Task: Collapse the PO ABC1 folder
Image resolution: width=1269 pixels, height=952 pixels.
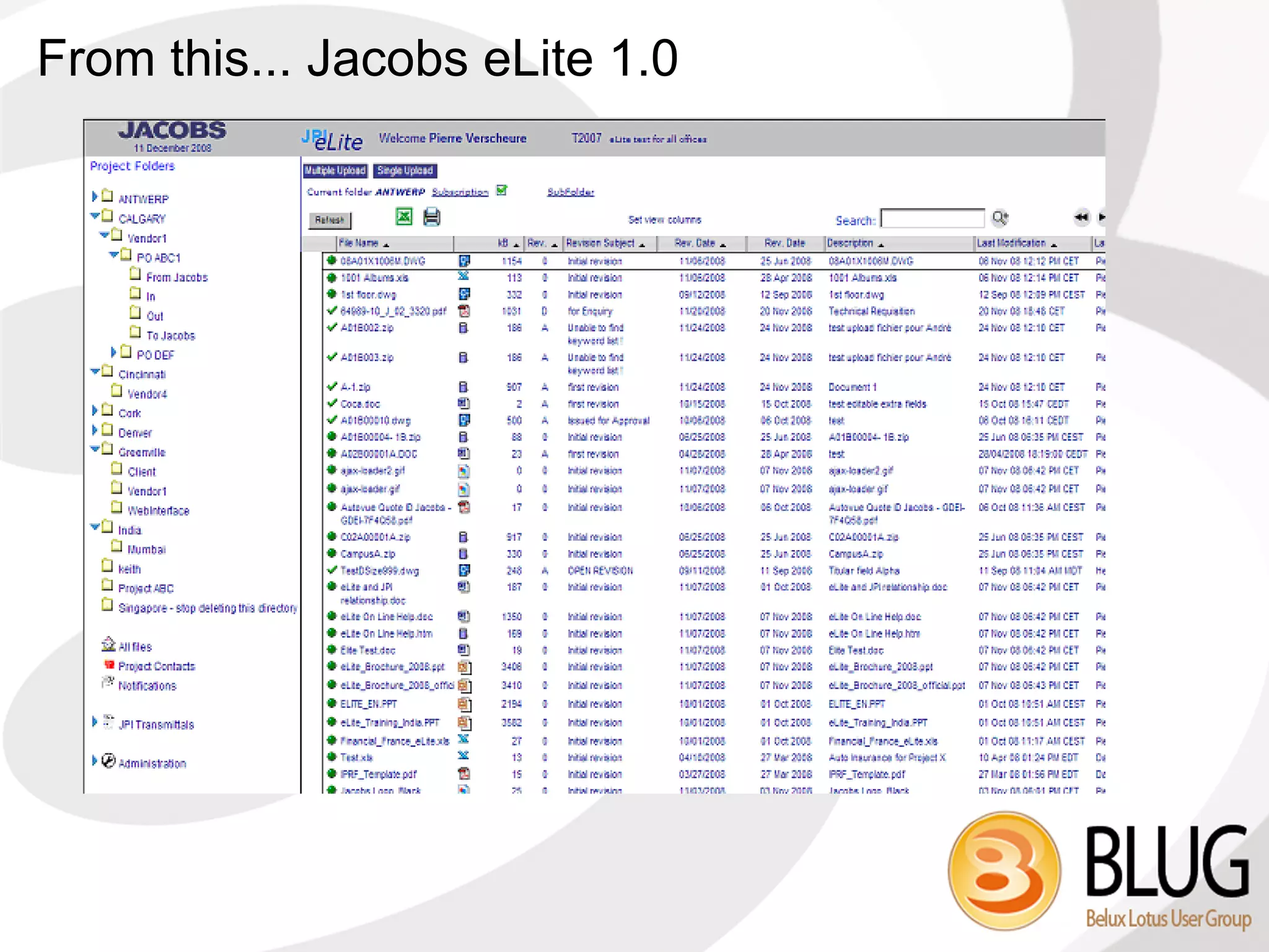Action: (113, 255)
